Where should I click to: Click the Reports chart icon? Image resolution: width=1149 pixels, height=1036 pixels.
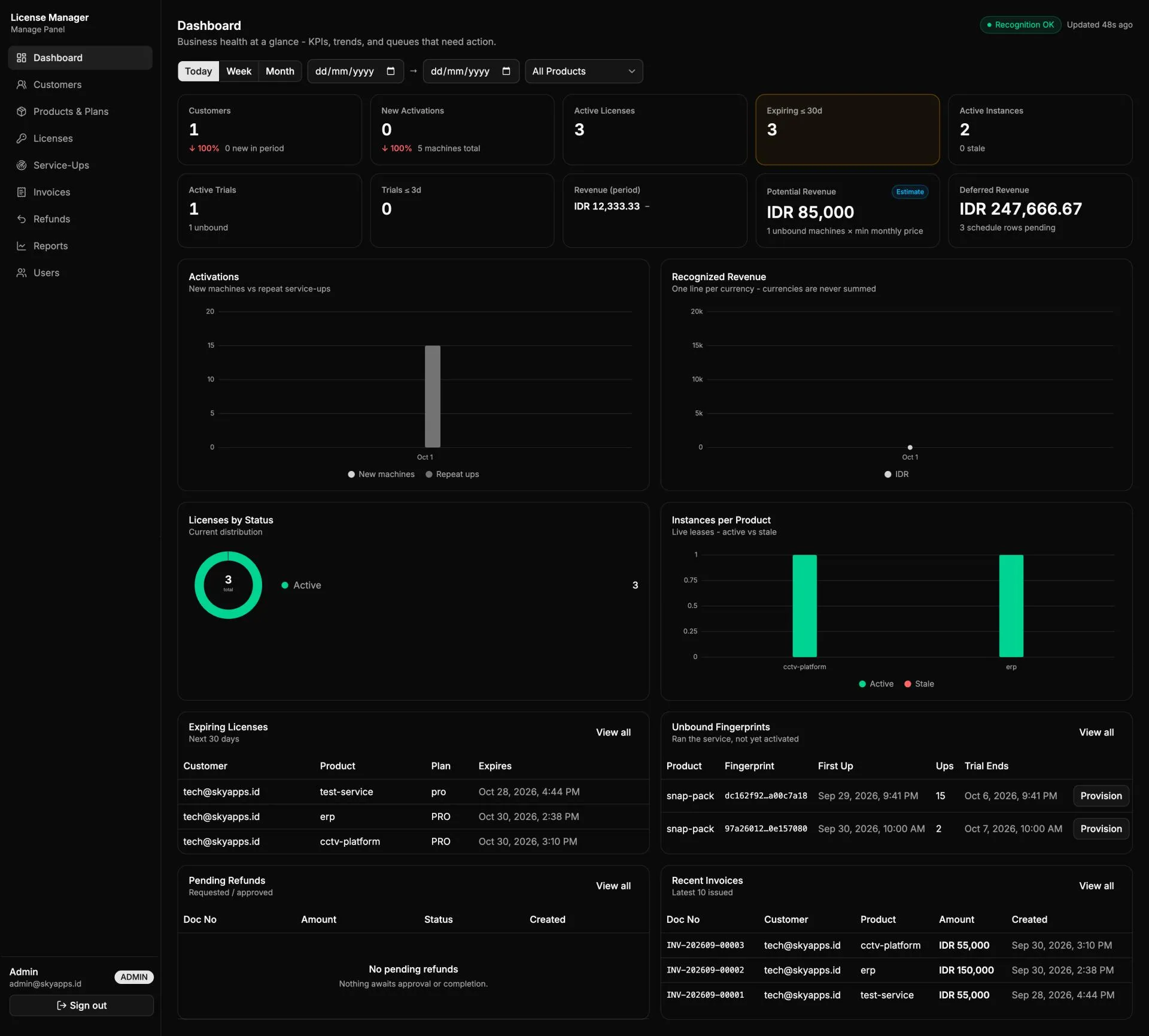click(x=22, y=247)
